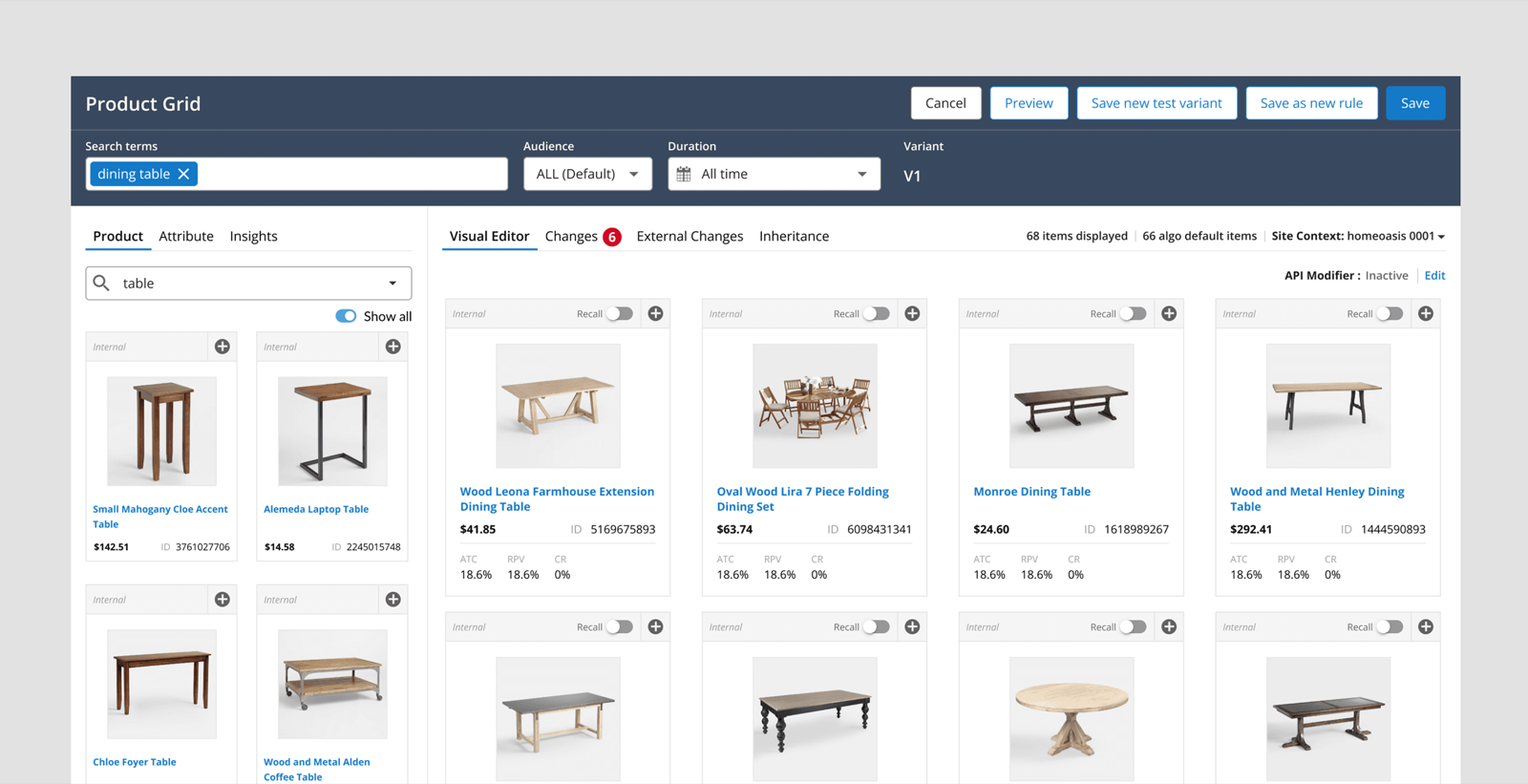The height and width of the screenshot is (784, 1528).
Task: Select the Visual Editor tab
Action: pos(489,236)
